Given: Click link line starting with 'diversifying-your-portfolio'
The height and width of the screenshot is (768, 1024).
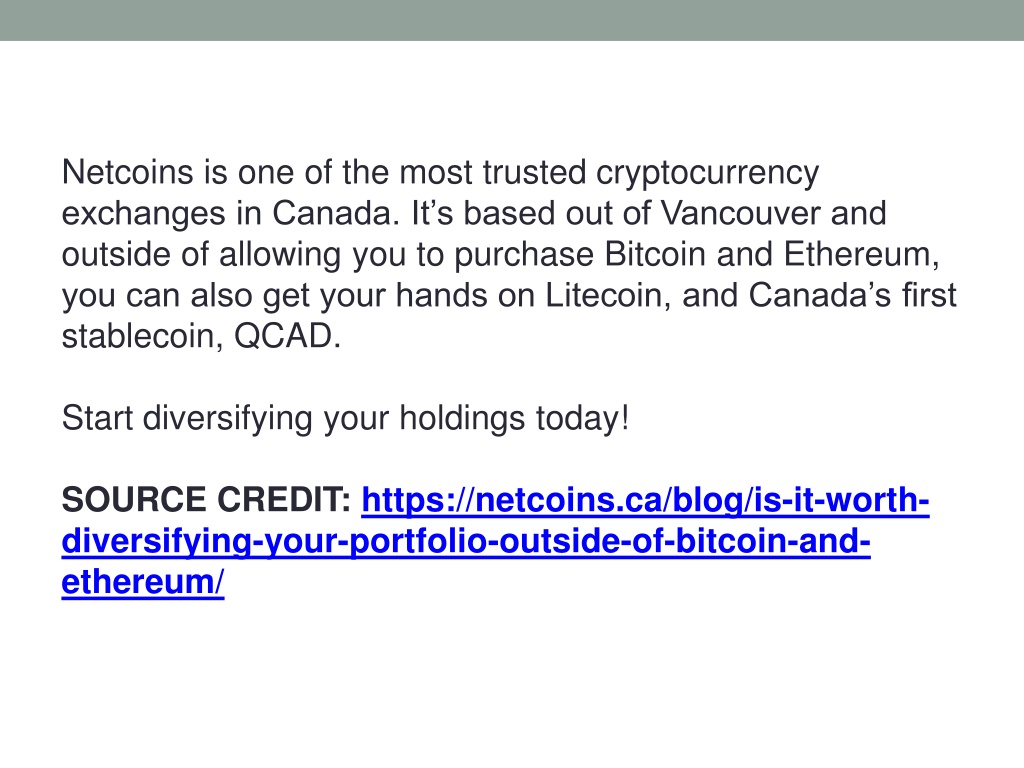Looking at the screenshot, I should [x=466, y=541].
